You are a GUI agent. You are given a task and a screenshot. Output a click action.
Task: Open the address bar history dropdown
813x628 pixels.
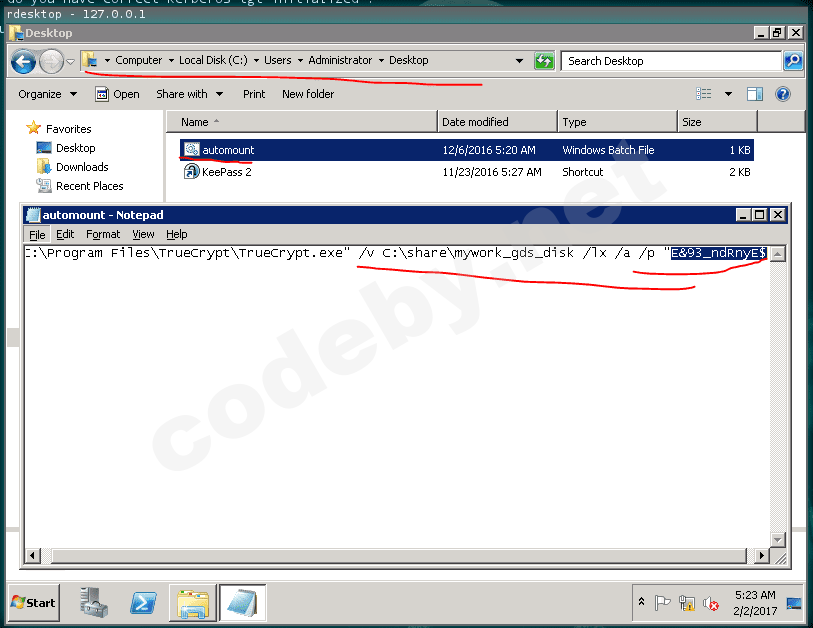tap(519, 61)
